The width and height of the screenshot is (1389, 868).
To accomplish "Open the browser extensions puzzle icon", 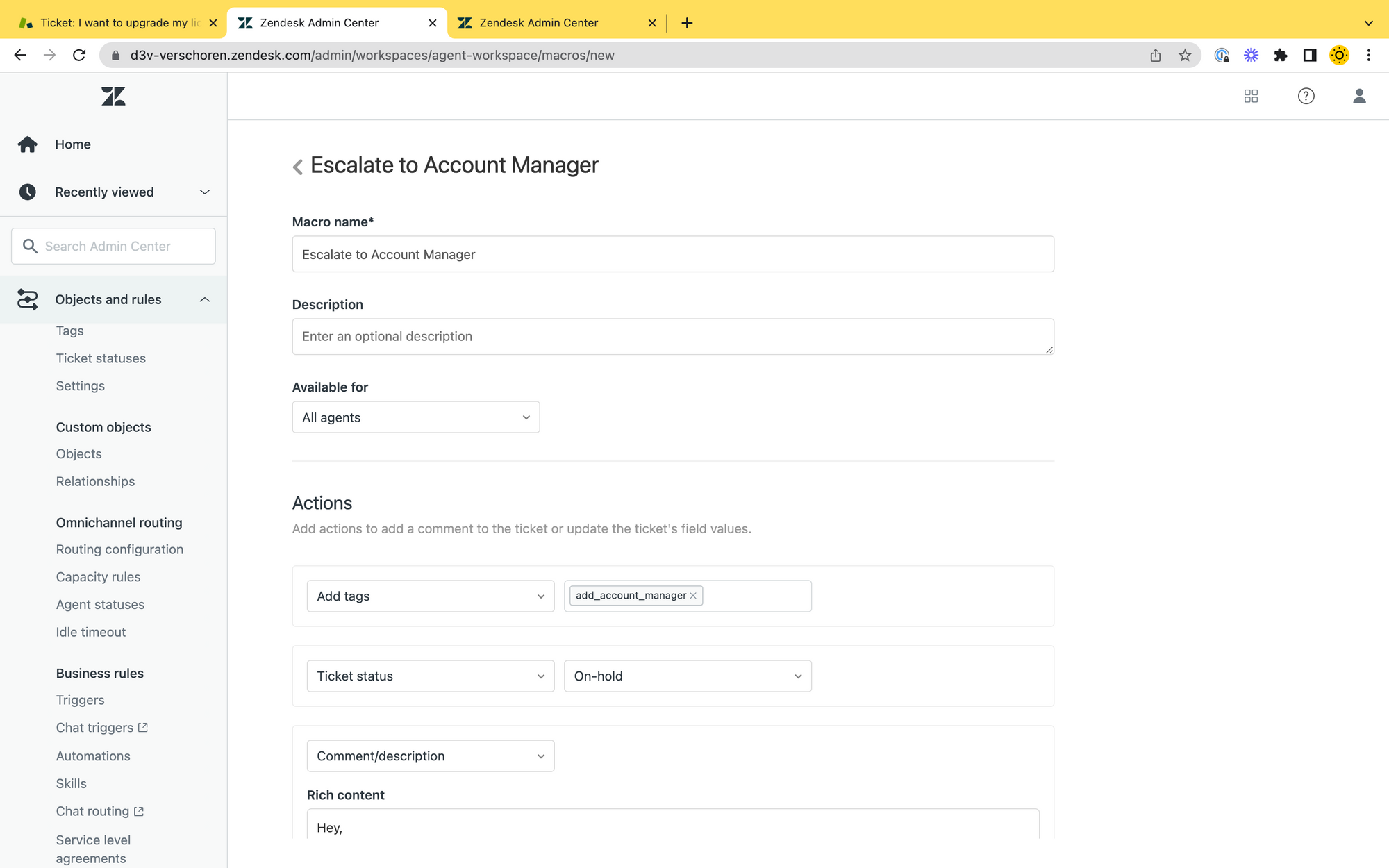I will pos(1280,56).
